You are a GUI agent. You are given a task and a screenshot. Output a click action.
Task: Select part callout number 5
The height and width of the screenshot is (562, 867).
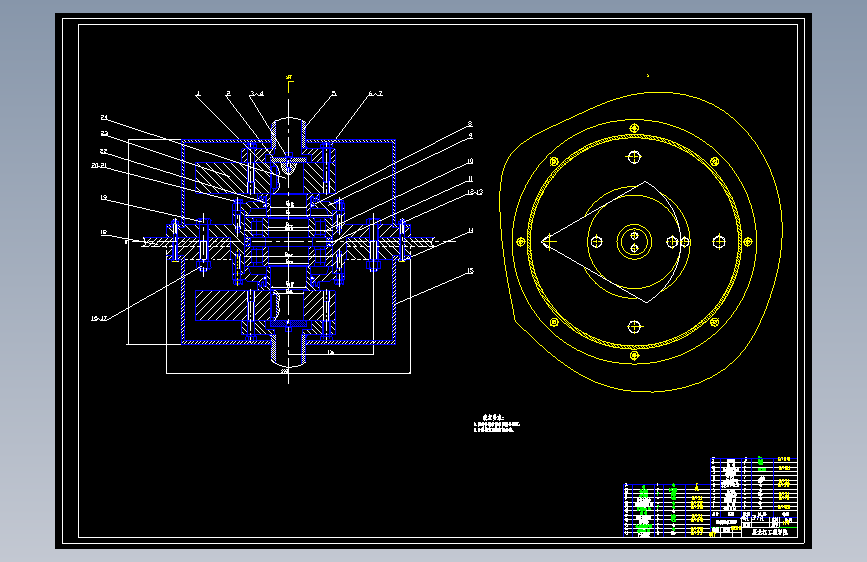[333, 93]
